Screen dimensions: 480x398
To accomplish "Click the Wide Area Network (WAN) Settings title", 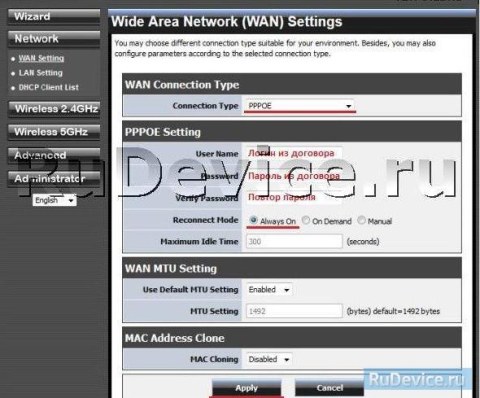I will 227,22.
